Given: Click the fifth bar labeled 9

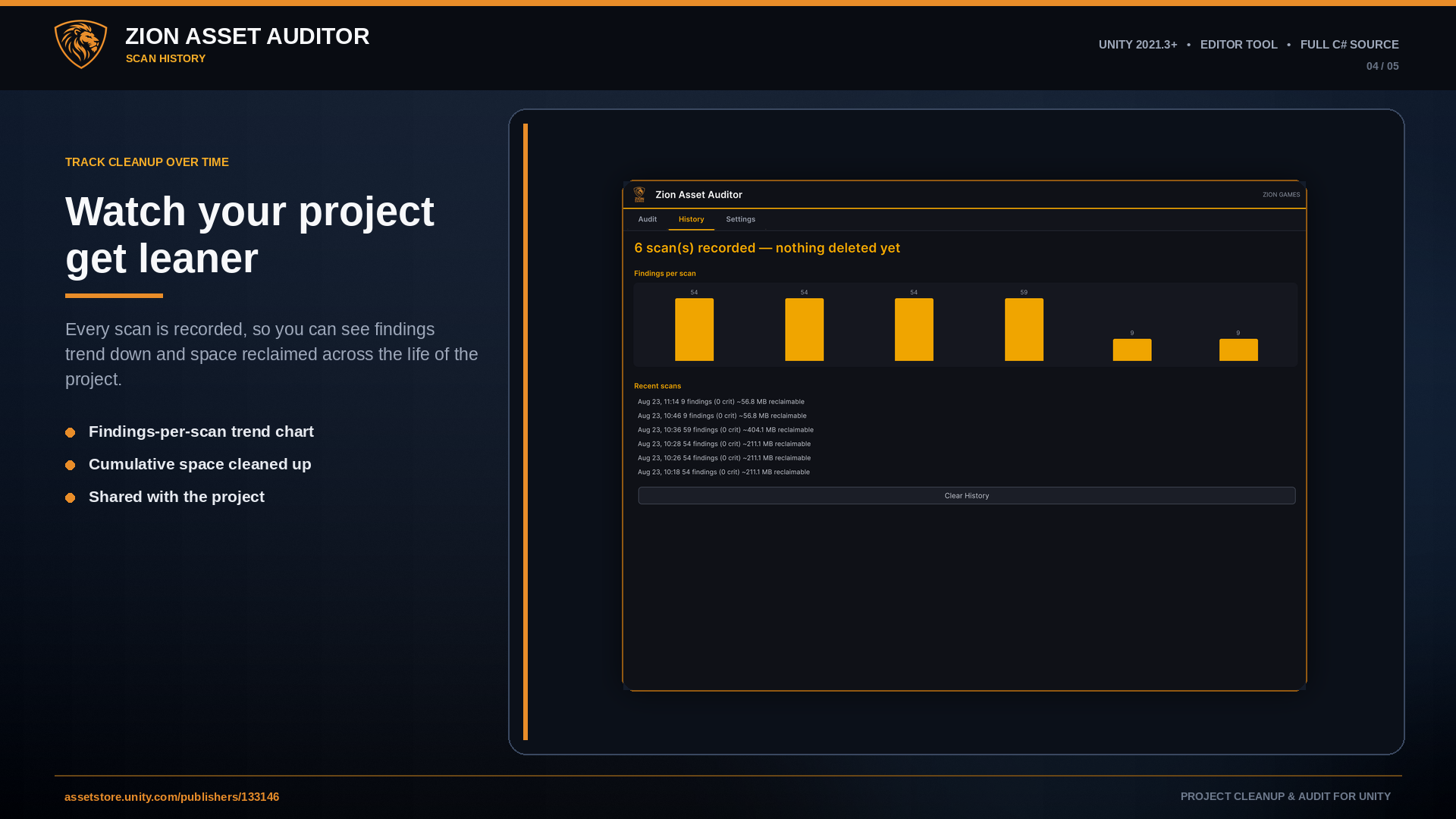Looking at the screenshot, I should click(x=1132, y=350).
